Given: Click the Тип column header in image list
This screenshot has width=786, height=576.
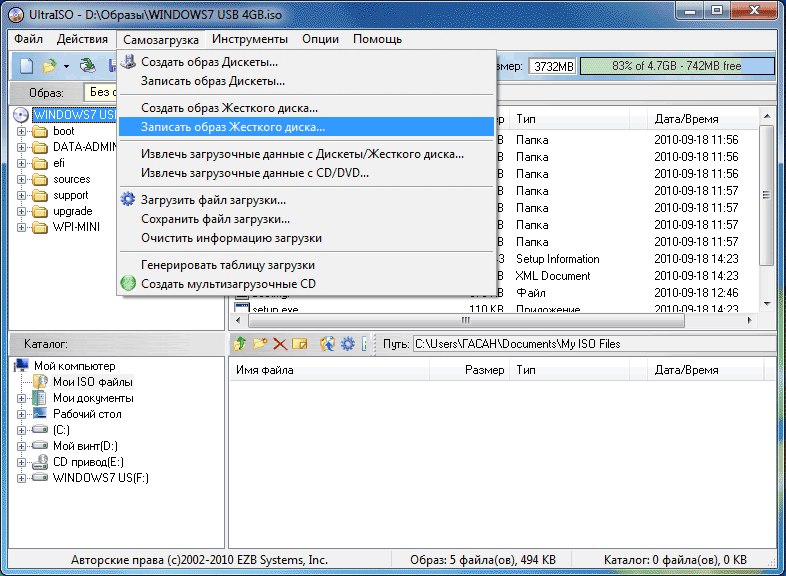Looking at the screenshot, I should (570, 119).
